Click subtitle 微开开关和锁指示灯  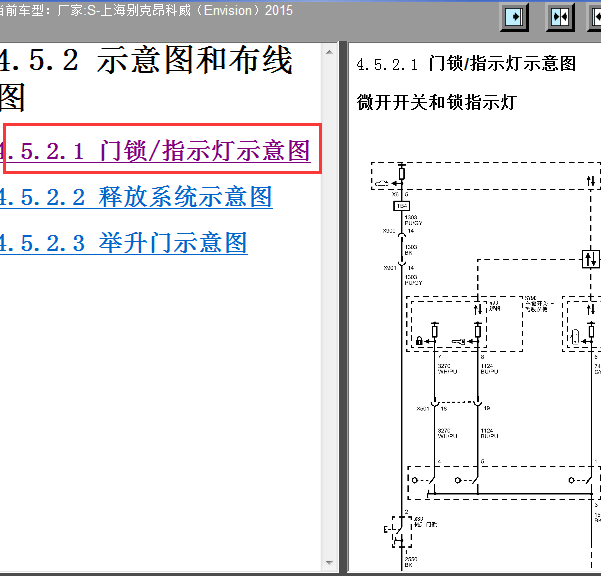click(437, 102)
